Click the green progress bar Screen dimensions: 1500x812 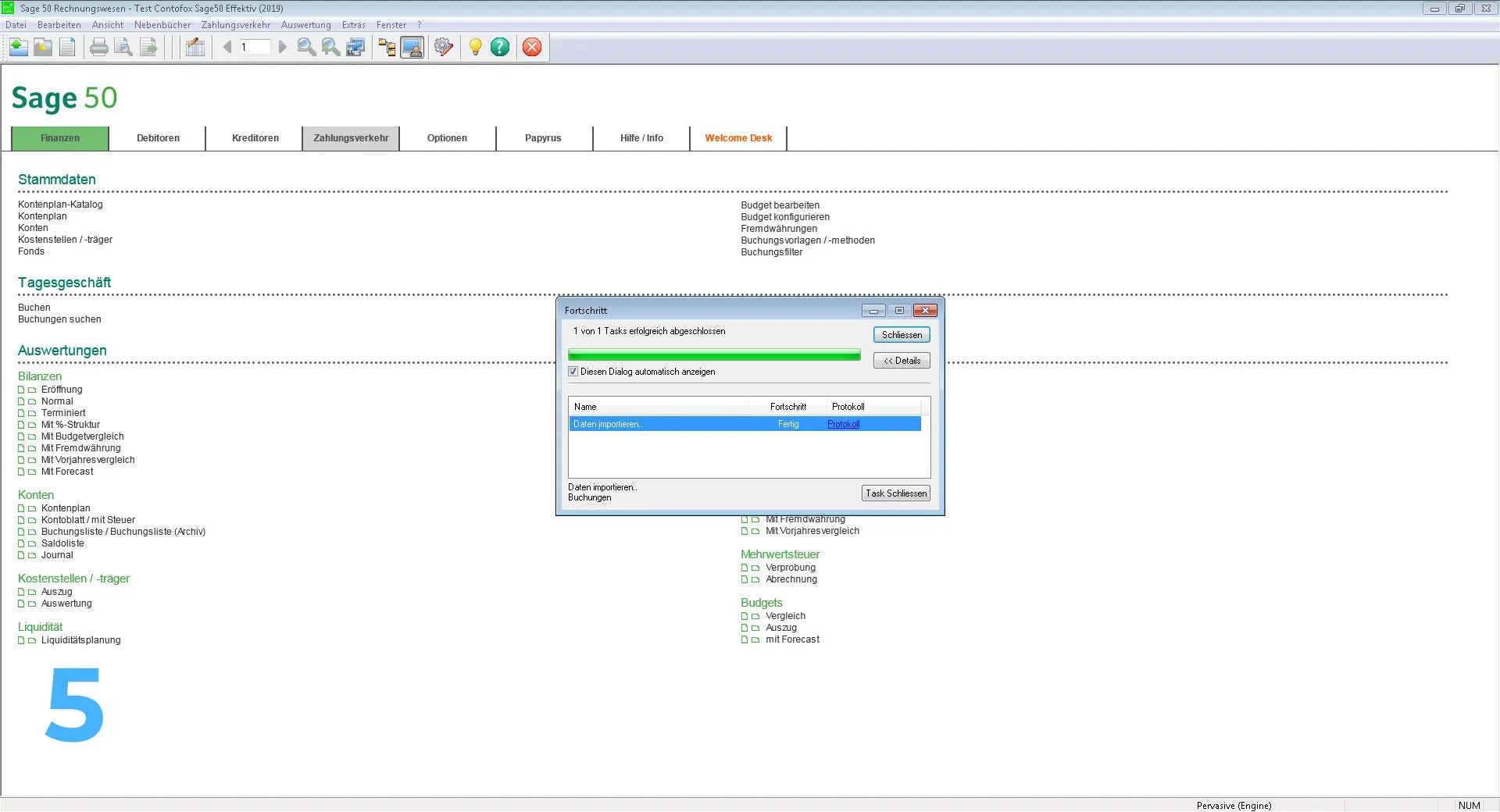coord(713,355)
